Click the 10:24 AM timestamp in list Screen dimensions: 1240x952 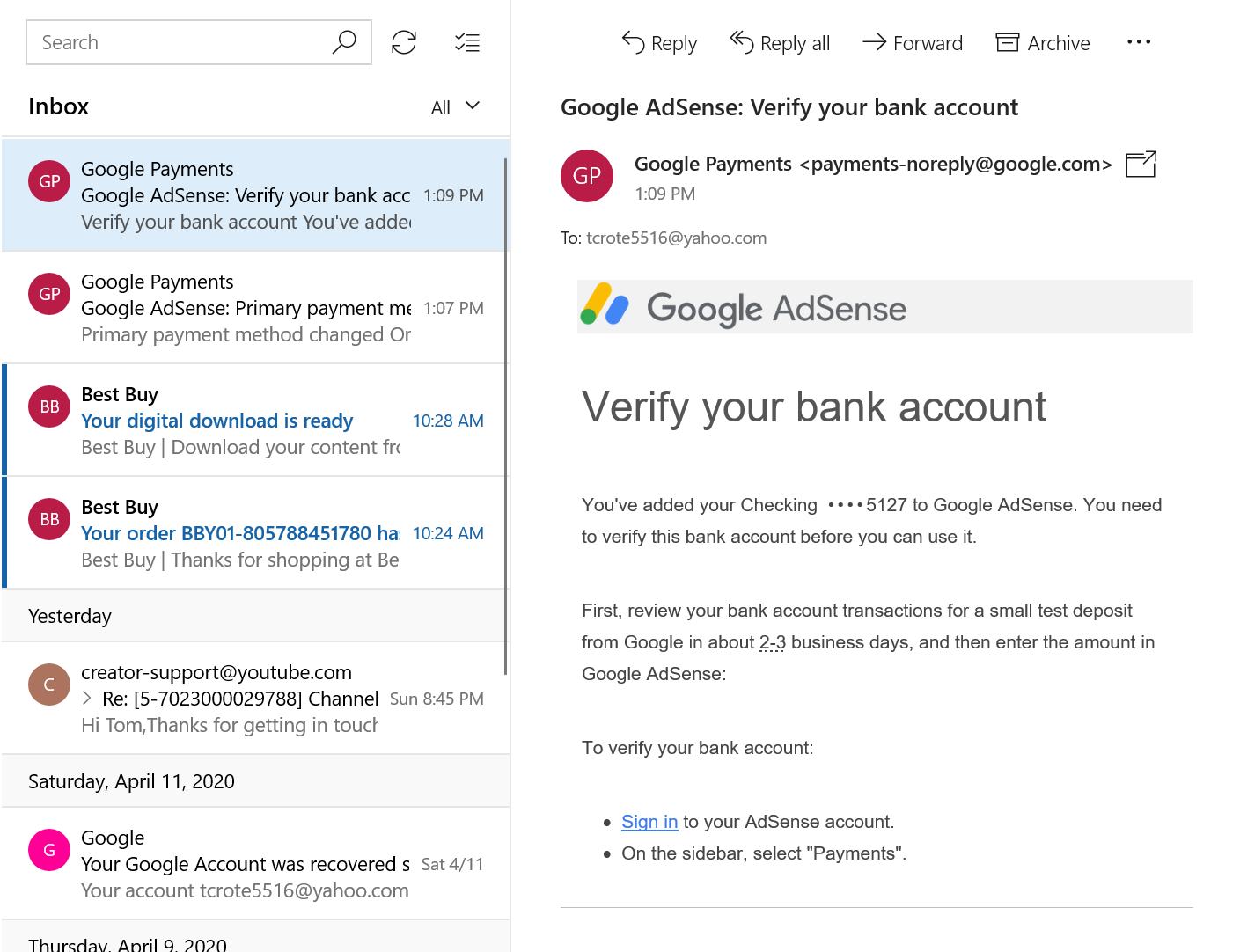(x=448, y=533)
